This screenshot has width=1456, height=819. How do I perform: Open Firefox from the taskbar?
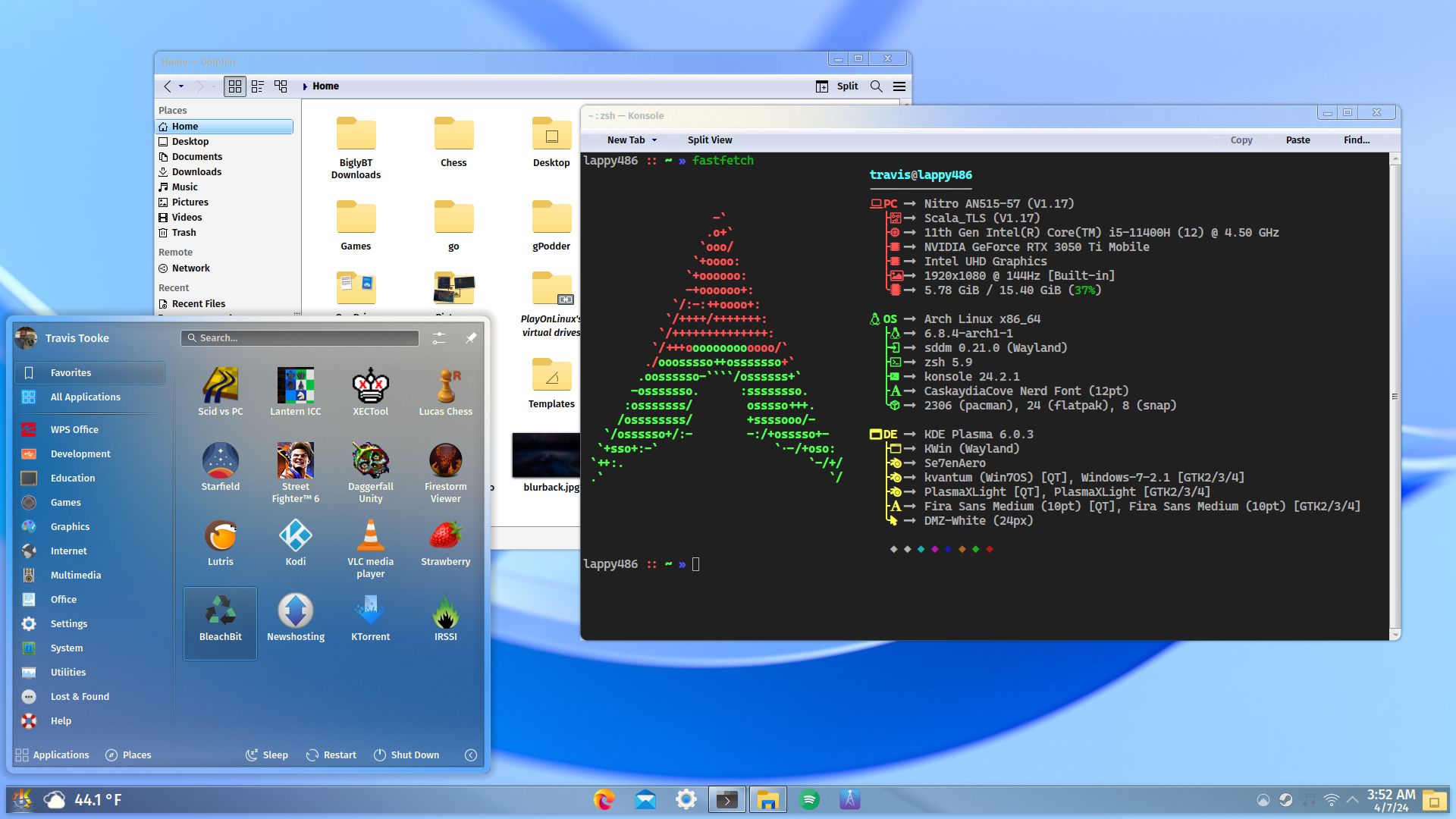(x=604, y=799)
